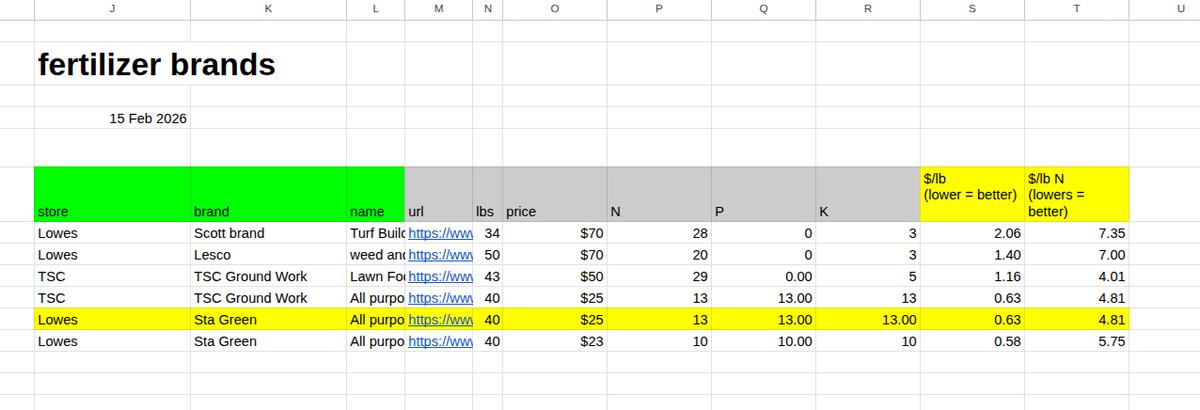Viewport: 1200px width, 410px height.
Task: Select column Q header
Action: pos(764,8)
